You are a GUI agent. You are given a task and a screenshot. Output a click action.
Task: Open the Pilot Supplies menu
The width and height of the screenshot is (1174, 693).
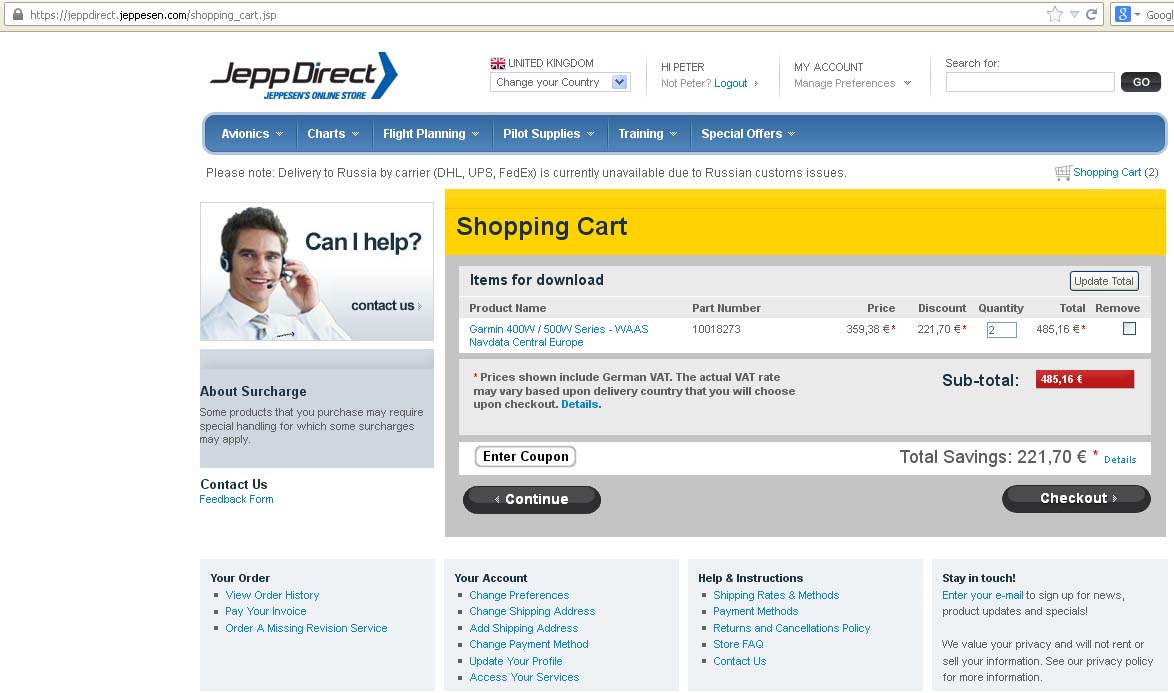tap(549, 134)
